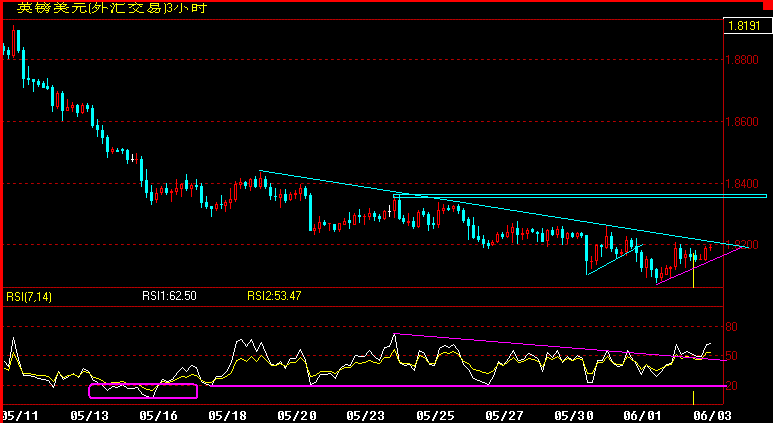Click the chart title 英镑美元(外汇交易)3小时
Viewport: 773px width, 423px height.
pos(111,8)
